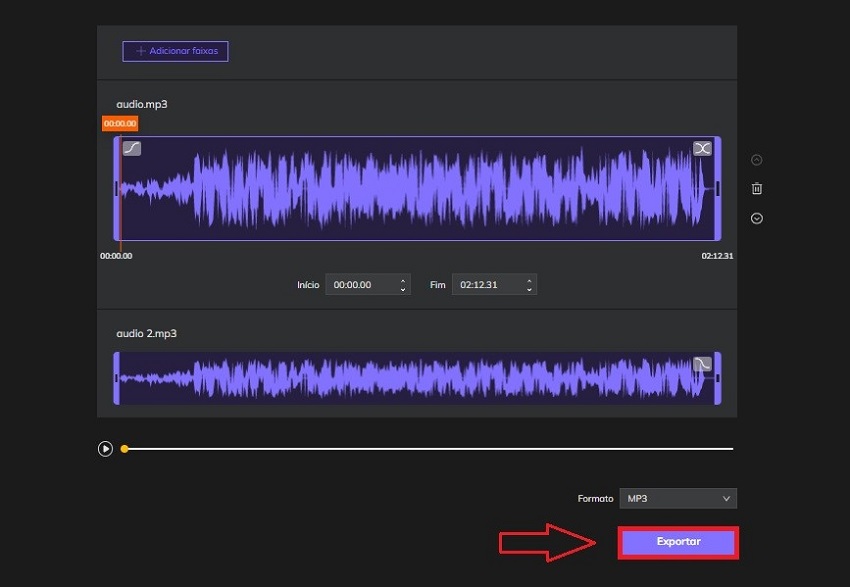The image size is (850, 587).
Task: Delete the track using the trash icon
Action: (757, 188)
